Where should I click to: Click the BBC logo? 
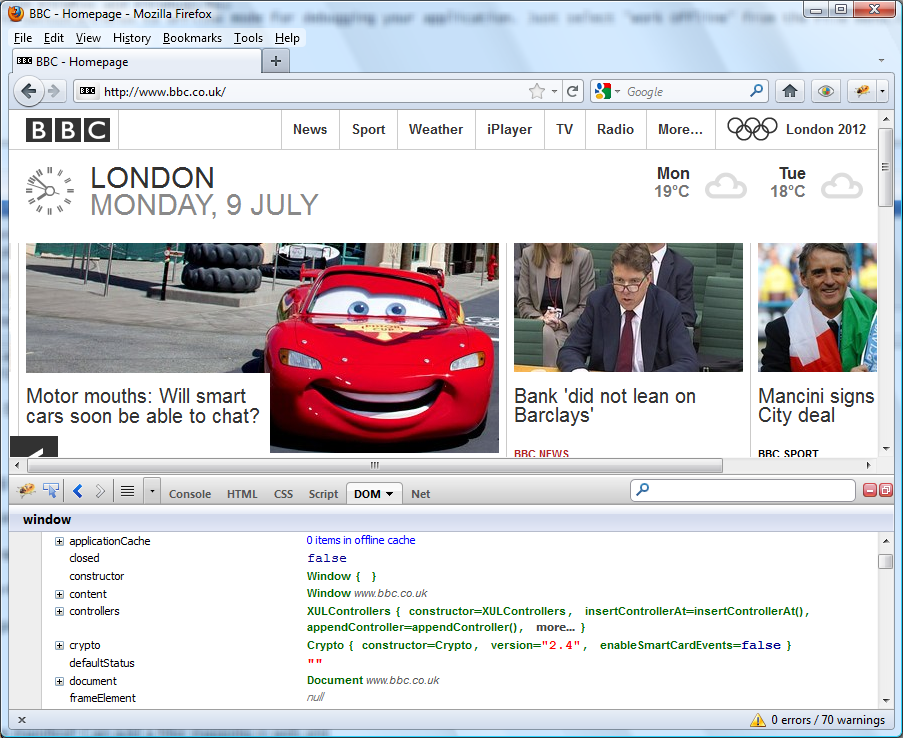(68, 130)
